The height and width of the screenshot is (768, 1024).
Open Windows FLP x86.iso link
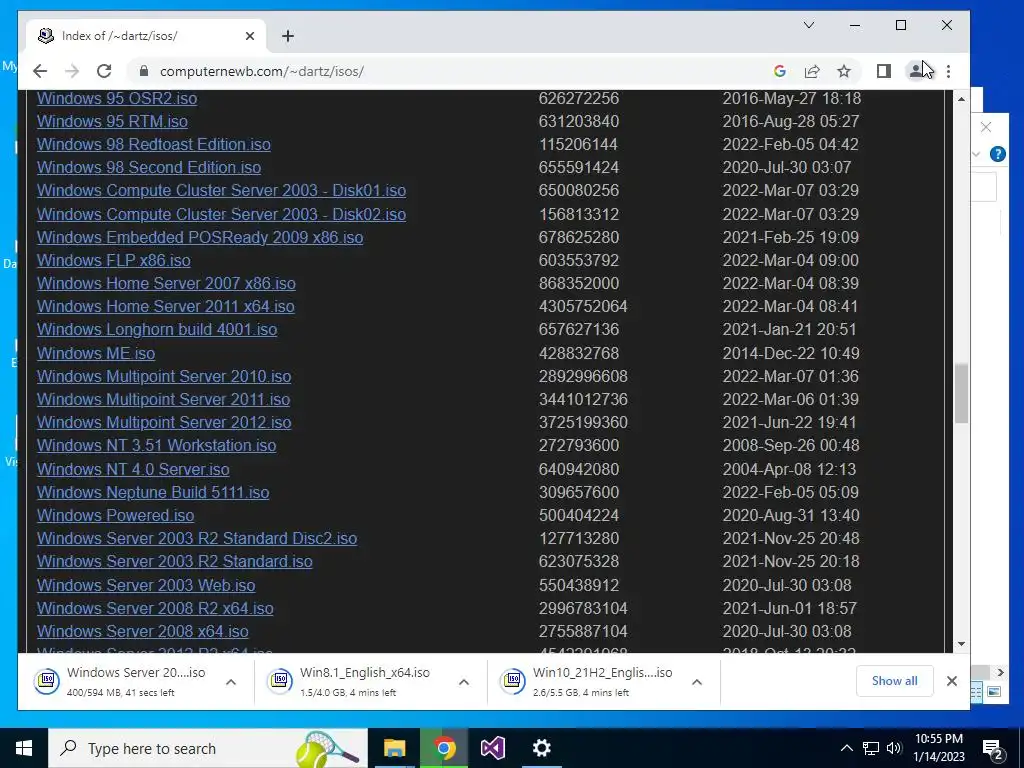[x=114, y=260]
